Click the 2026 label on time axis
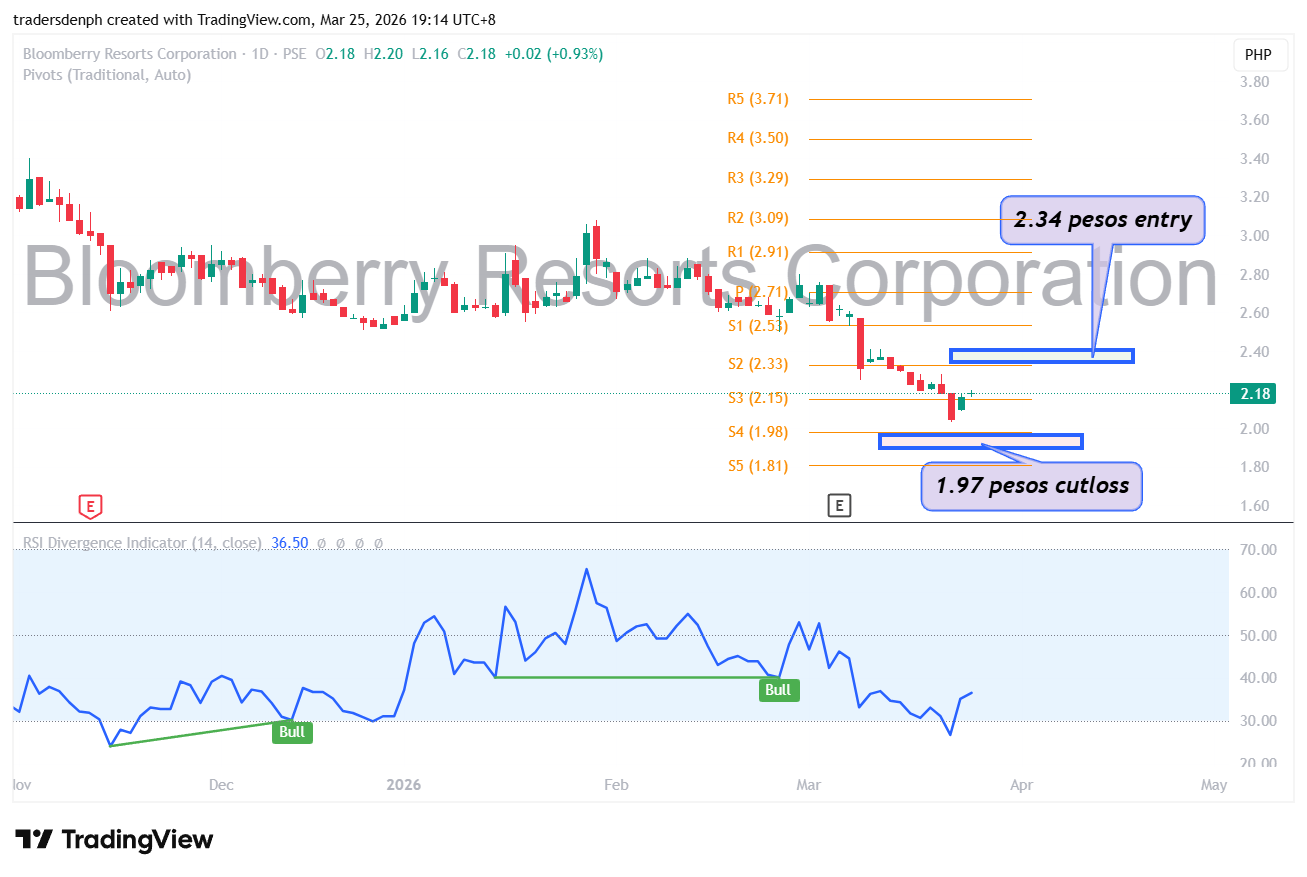The image size is (1307, 877). 403,785
